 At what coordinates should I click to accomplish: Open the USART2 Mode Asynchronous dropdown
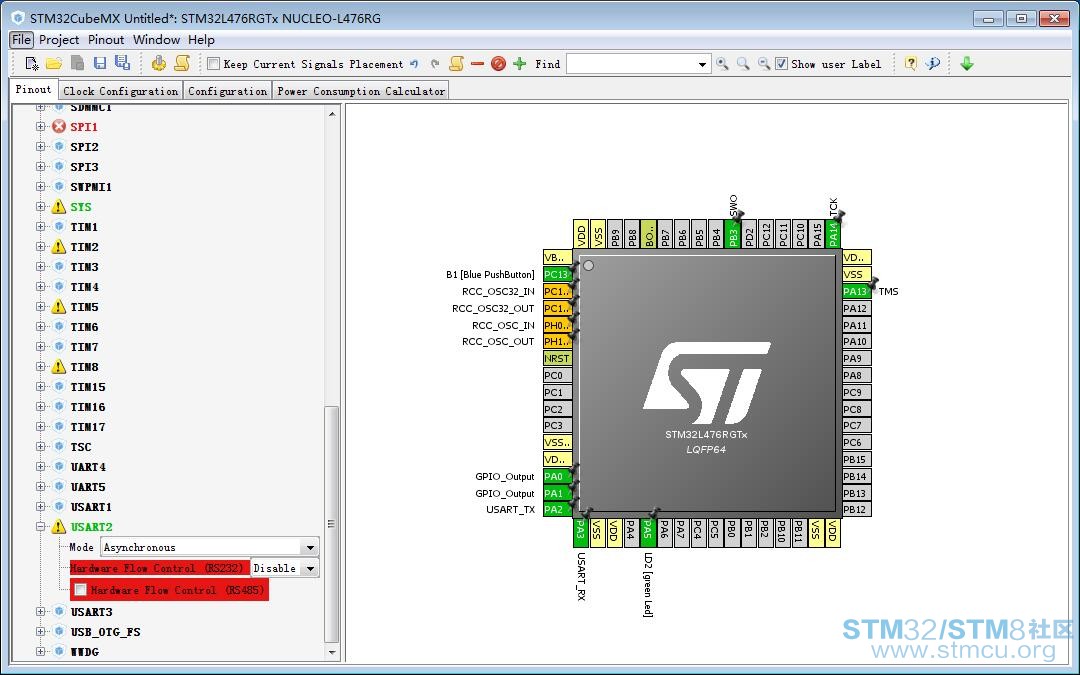pos(310,548)
